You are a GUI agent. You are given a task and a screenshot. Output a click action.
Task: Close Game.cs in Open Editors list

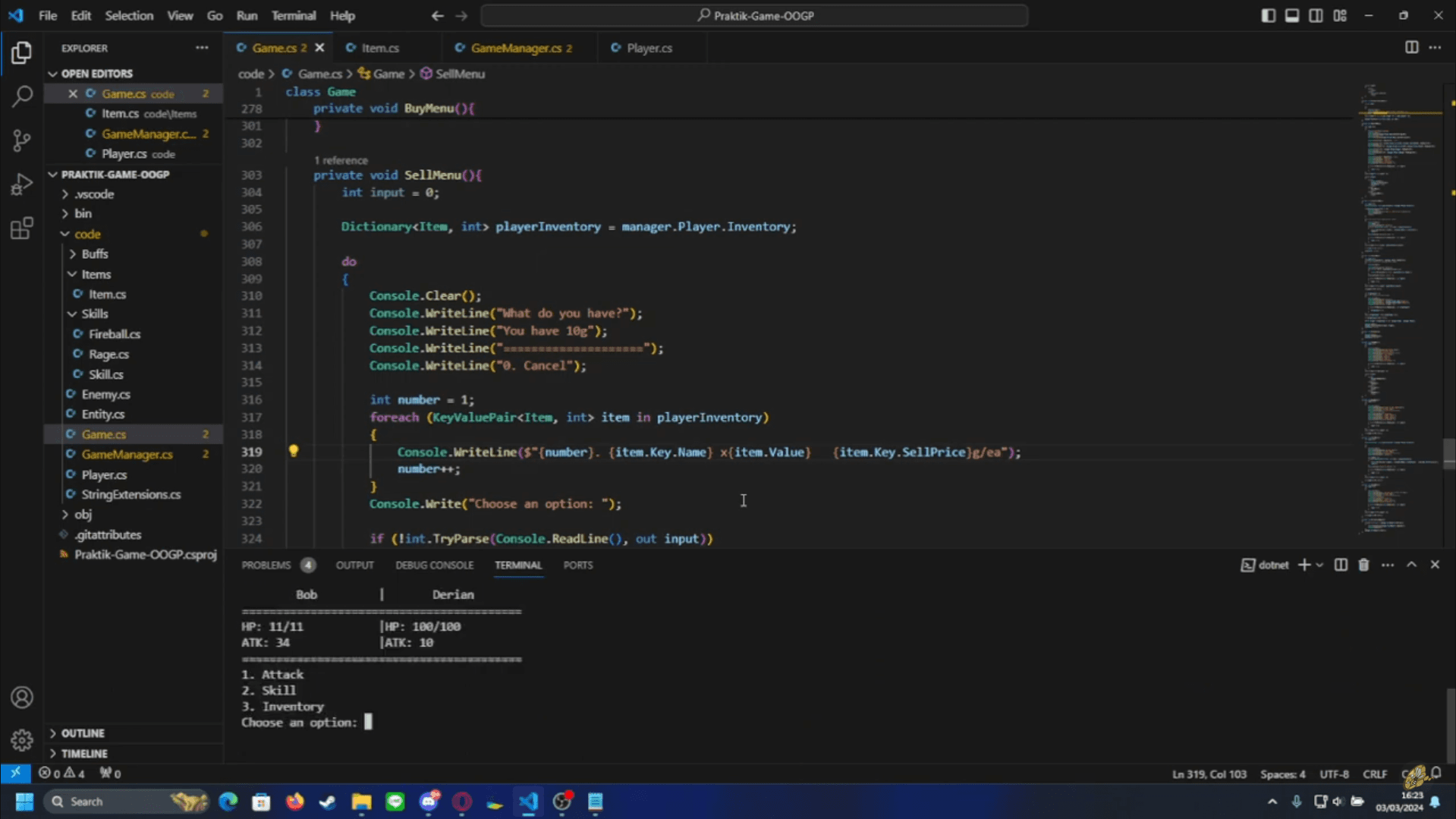click(73, 93)
